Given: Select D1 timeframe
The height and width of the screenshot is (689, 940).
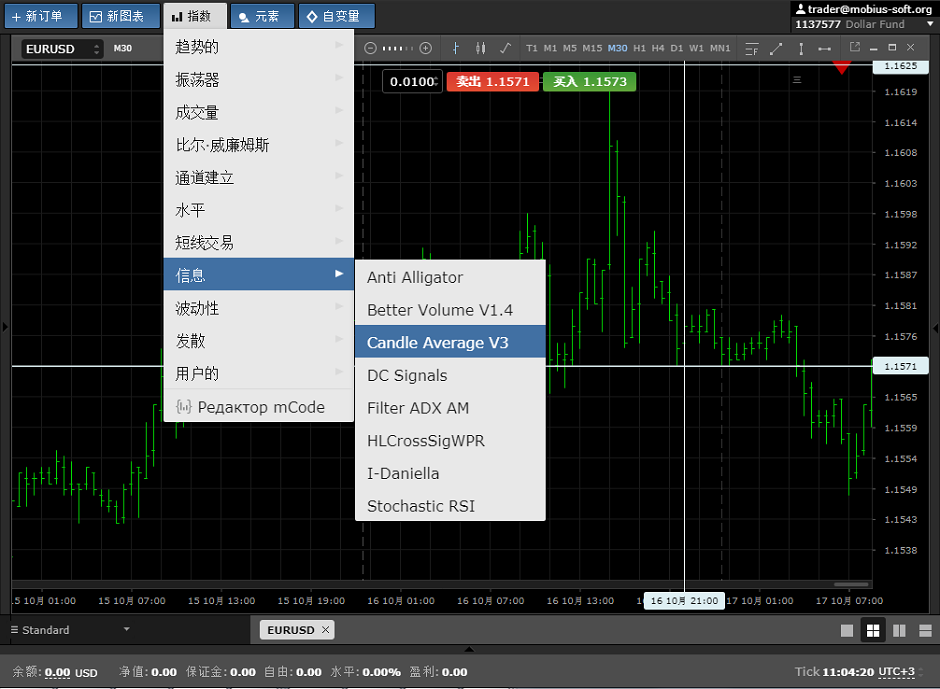Looking at the screenshot, I should click(x=677, y=49).
